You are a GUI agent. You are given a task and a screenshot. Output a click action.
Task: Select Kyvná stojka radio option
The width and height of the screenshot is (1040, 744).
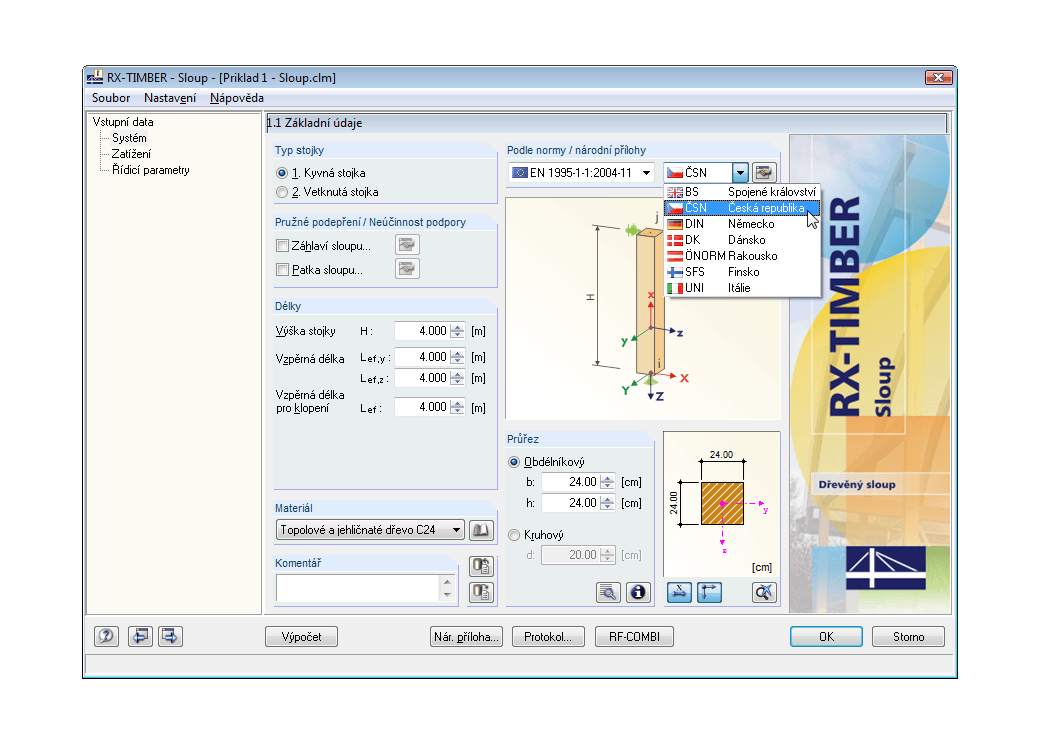282,173
